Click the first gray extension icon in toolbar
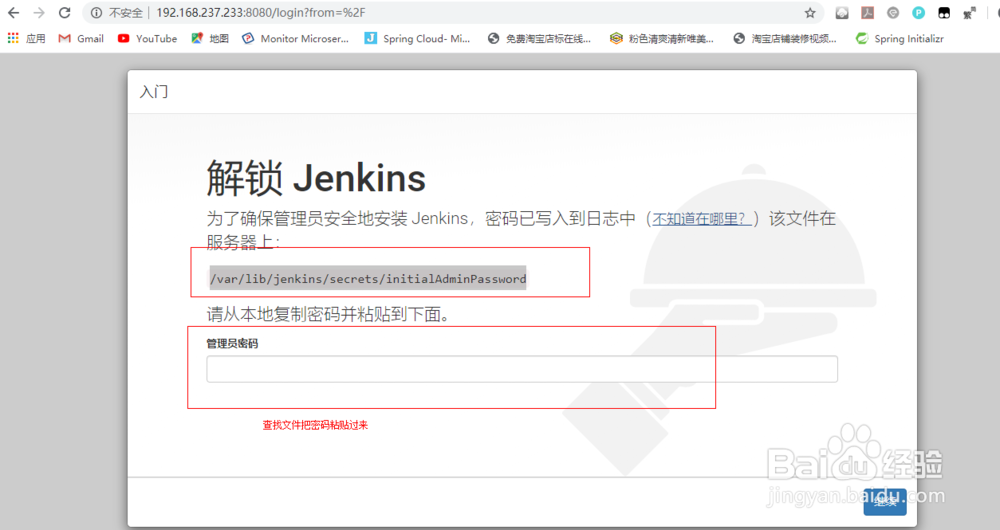Viewport: 1000px width, 530px height. point(842,13)
